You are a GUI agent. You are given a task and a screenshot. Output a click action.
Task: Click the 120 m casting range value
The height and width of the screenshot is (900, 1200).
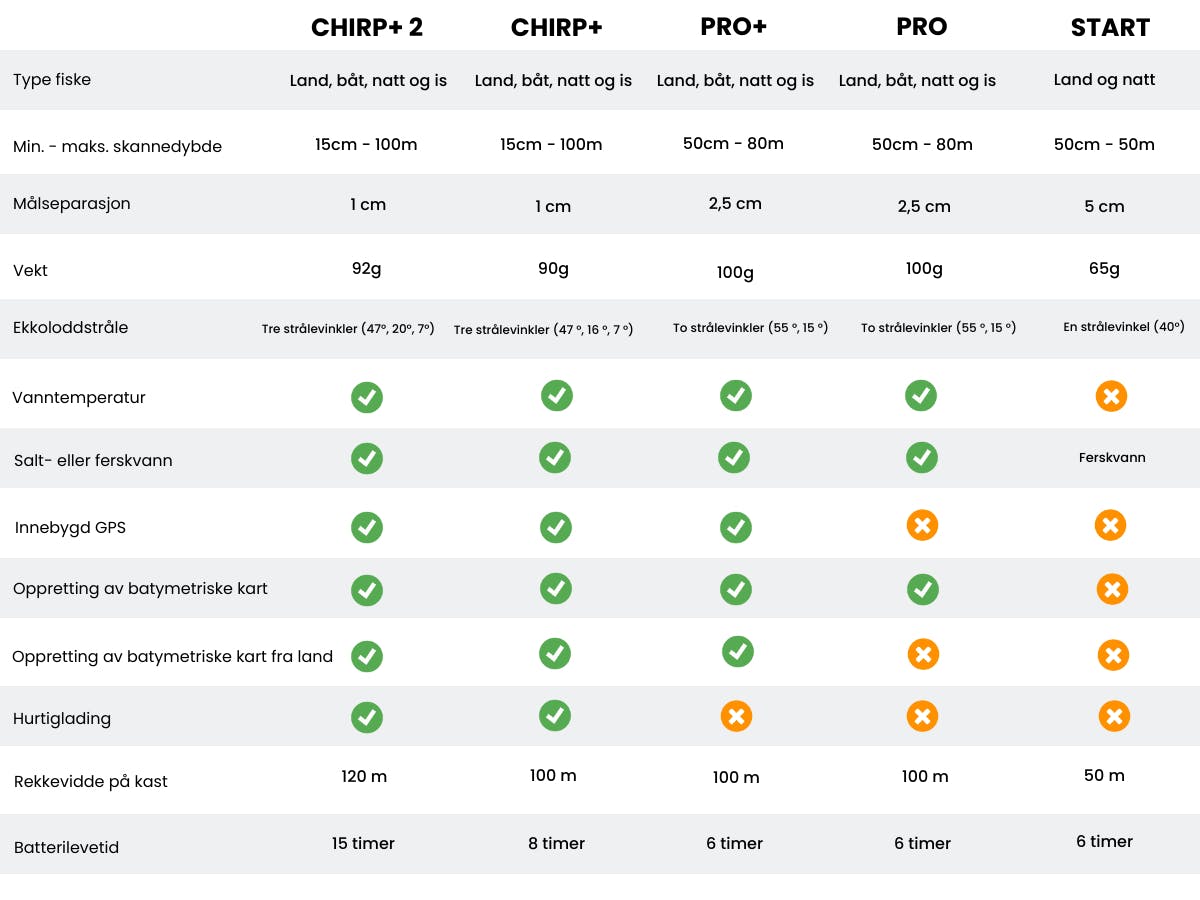[x=364, y=776]
